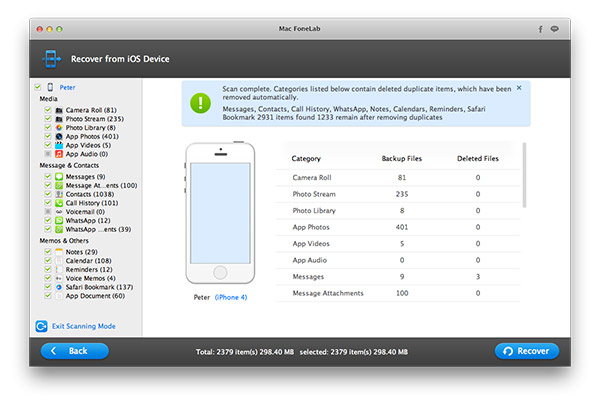This screenshot has width=600, height=407.
Task: Select the App Photos table row
Action: 400,226
